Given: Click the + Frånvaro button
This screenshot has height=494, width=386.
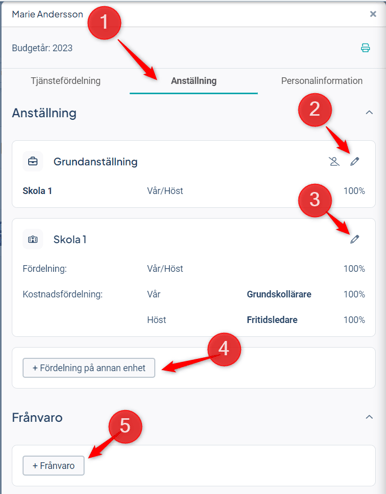Looking at the screenshot, I should point(53,466).
